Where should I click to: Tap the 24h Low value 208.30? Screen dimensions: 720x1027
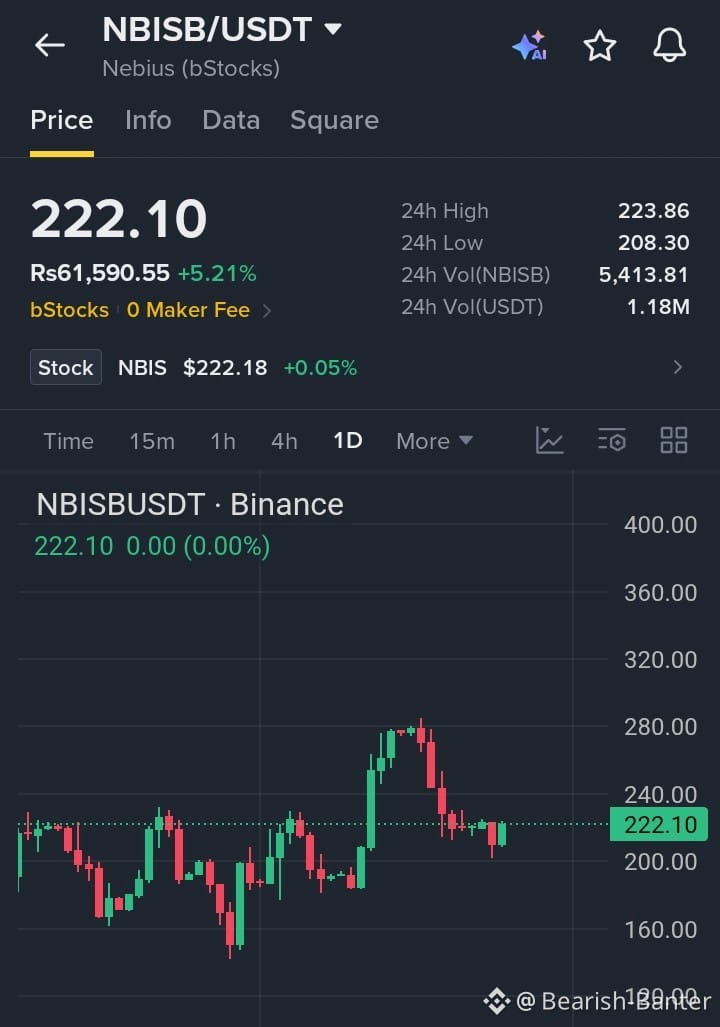click(653, 243)
